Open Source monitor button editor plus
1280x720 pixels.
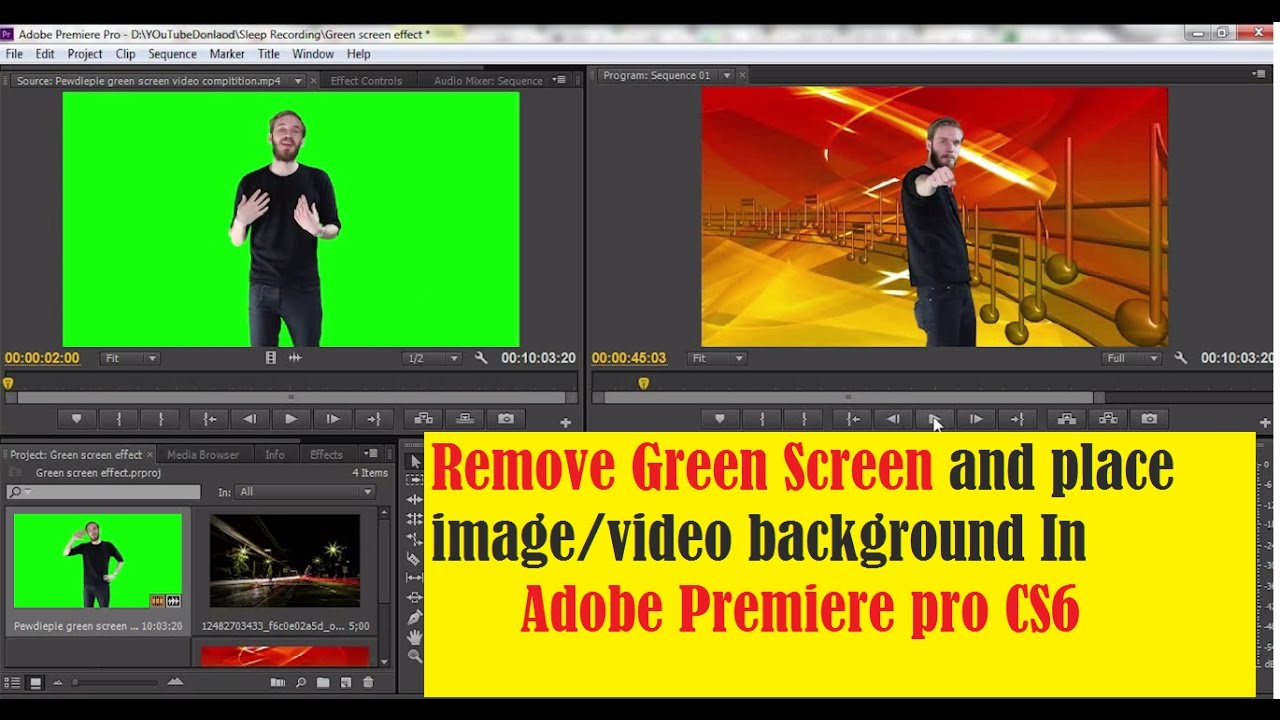point(565,423)
